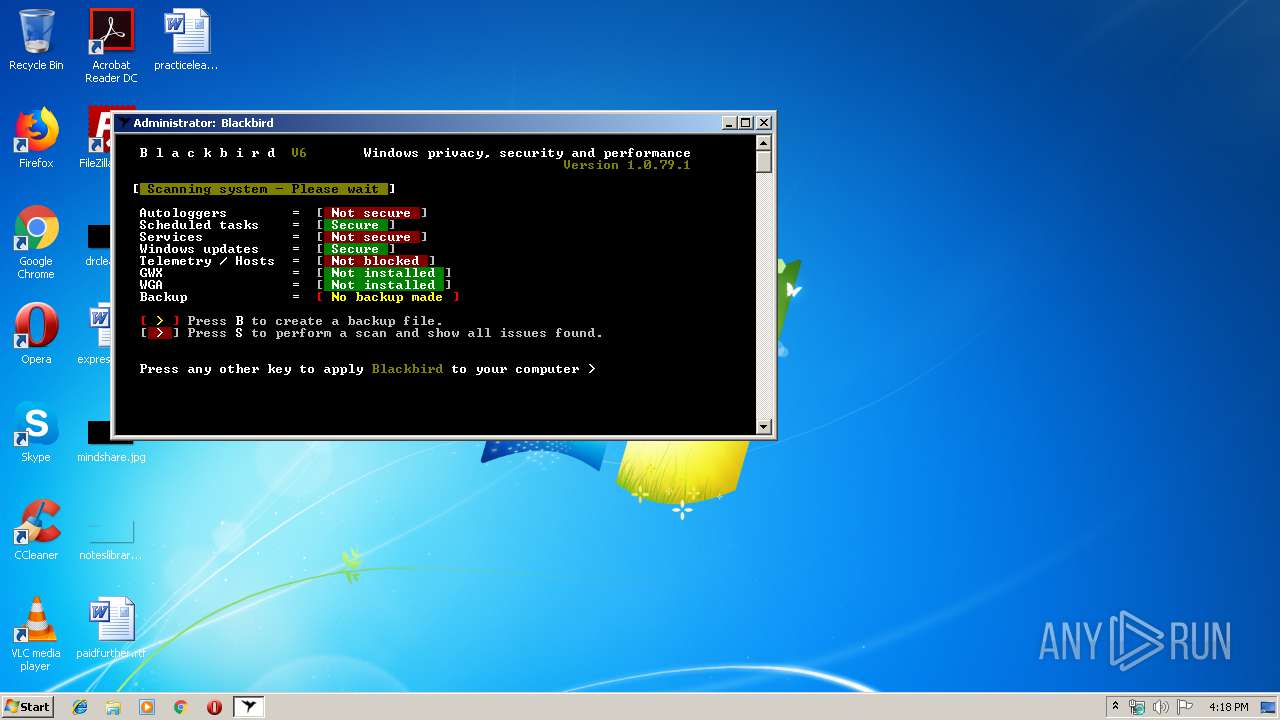Viewport: 1280px width, 720px height.
Task: Open VLC media player shortcut
Action: [x=36, y=634]
